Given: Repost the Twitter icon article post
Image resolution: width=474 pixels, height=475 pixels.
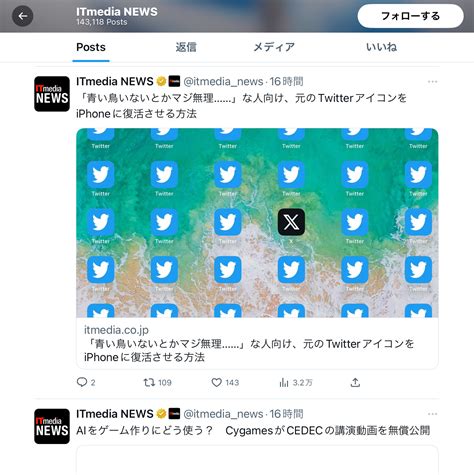Looking at the screenshot, I should (149, 382).
